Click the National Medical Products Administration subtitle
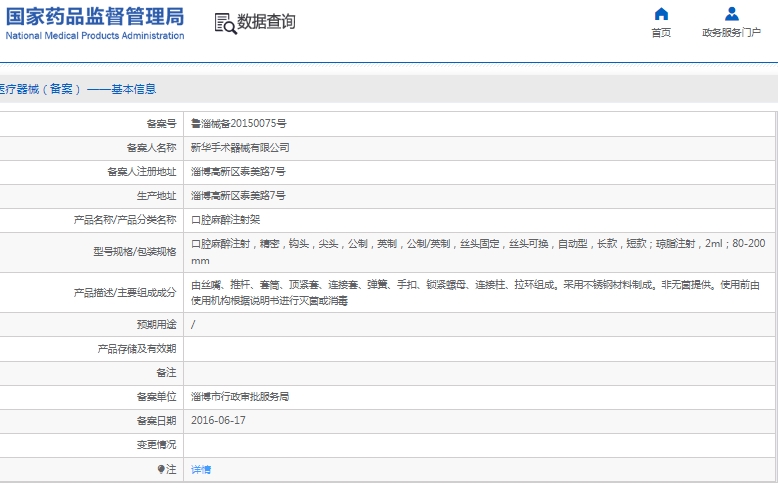 [95, 36]
